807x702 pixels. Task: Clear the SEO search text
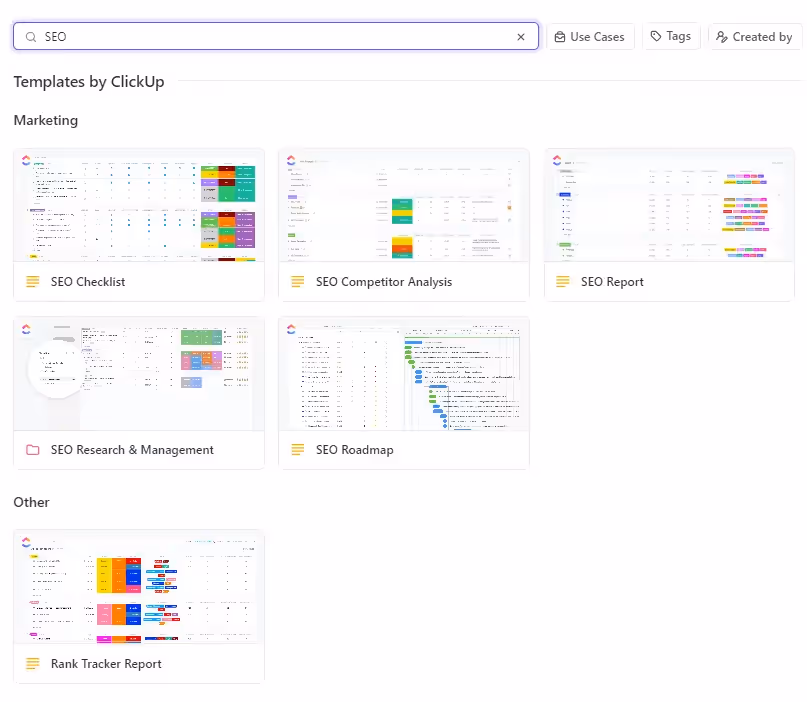click(x=520, y=37)
